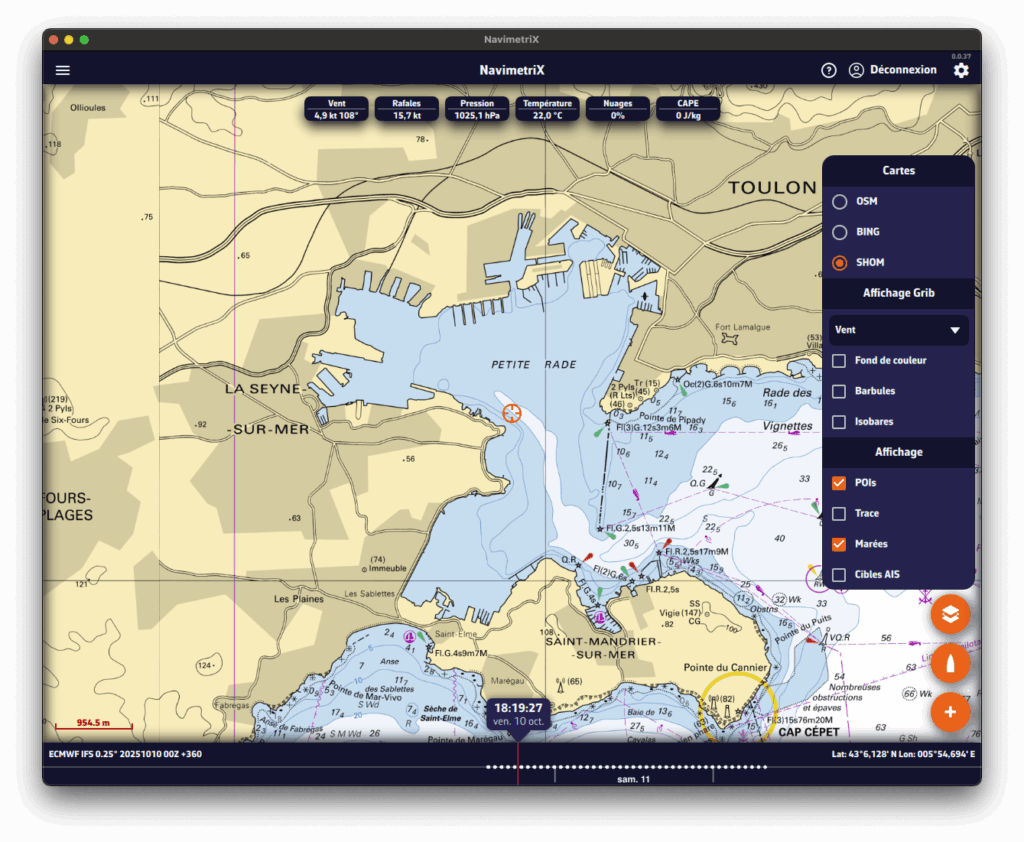Click the orange crosshair marker in Petite Rade
The height and width of the screenshot is (842, 1024).
coord(511,413)
